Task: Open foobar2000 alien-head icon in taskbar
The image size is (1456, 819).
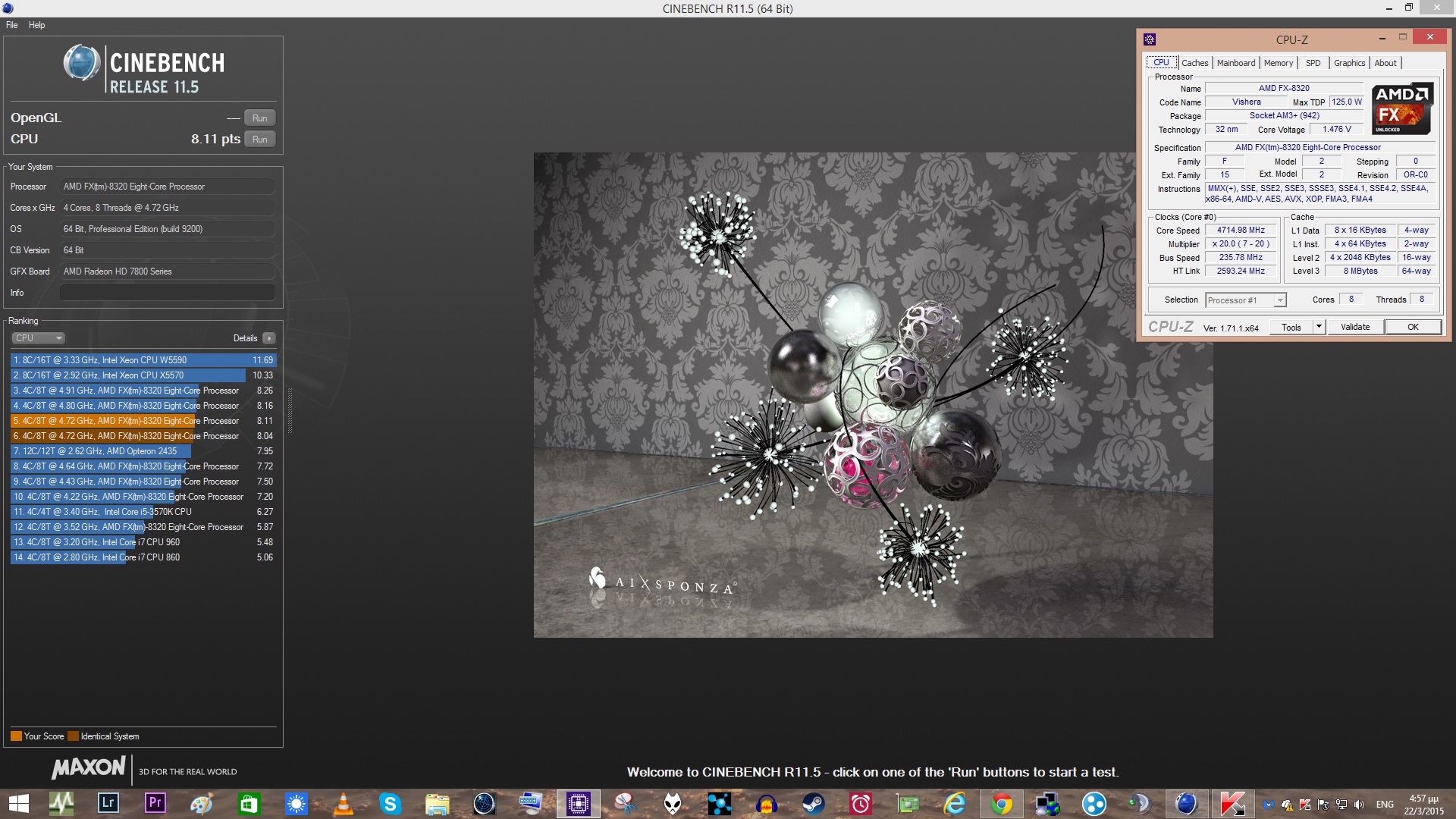Action: (x=673, y=804)
